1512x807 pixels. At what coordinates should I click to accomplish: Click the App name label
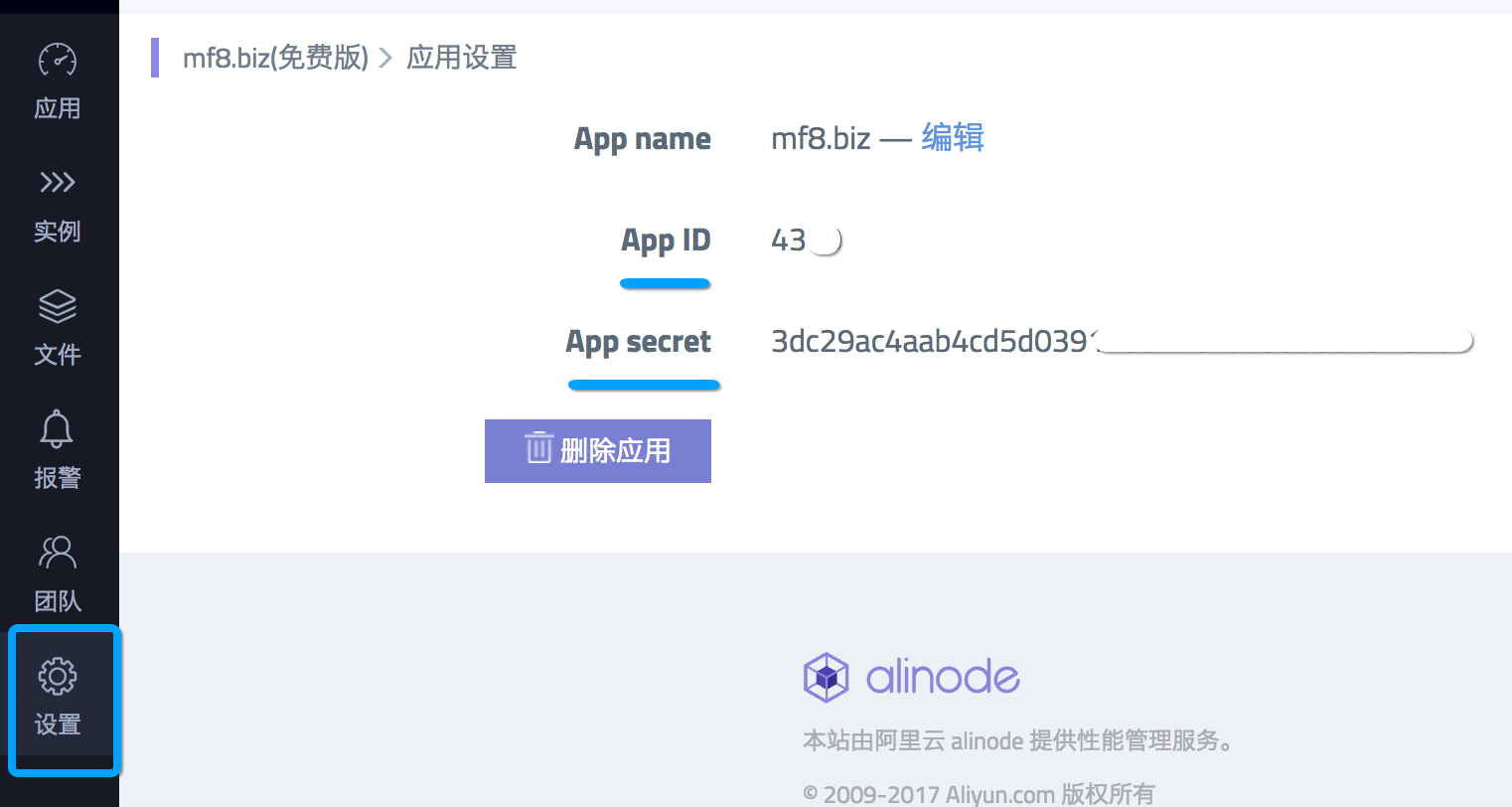coord(643,139)
